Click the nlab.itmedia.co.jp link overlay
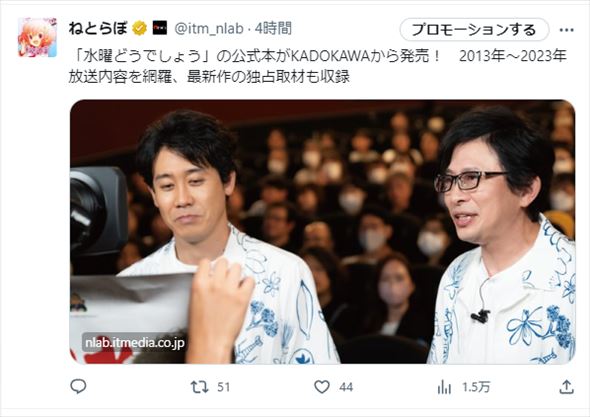 point(134,343)
